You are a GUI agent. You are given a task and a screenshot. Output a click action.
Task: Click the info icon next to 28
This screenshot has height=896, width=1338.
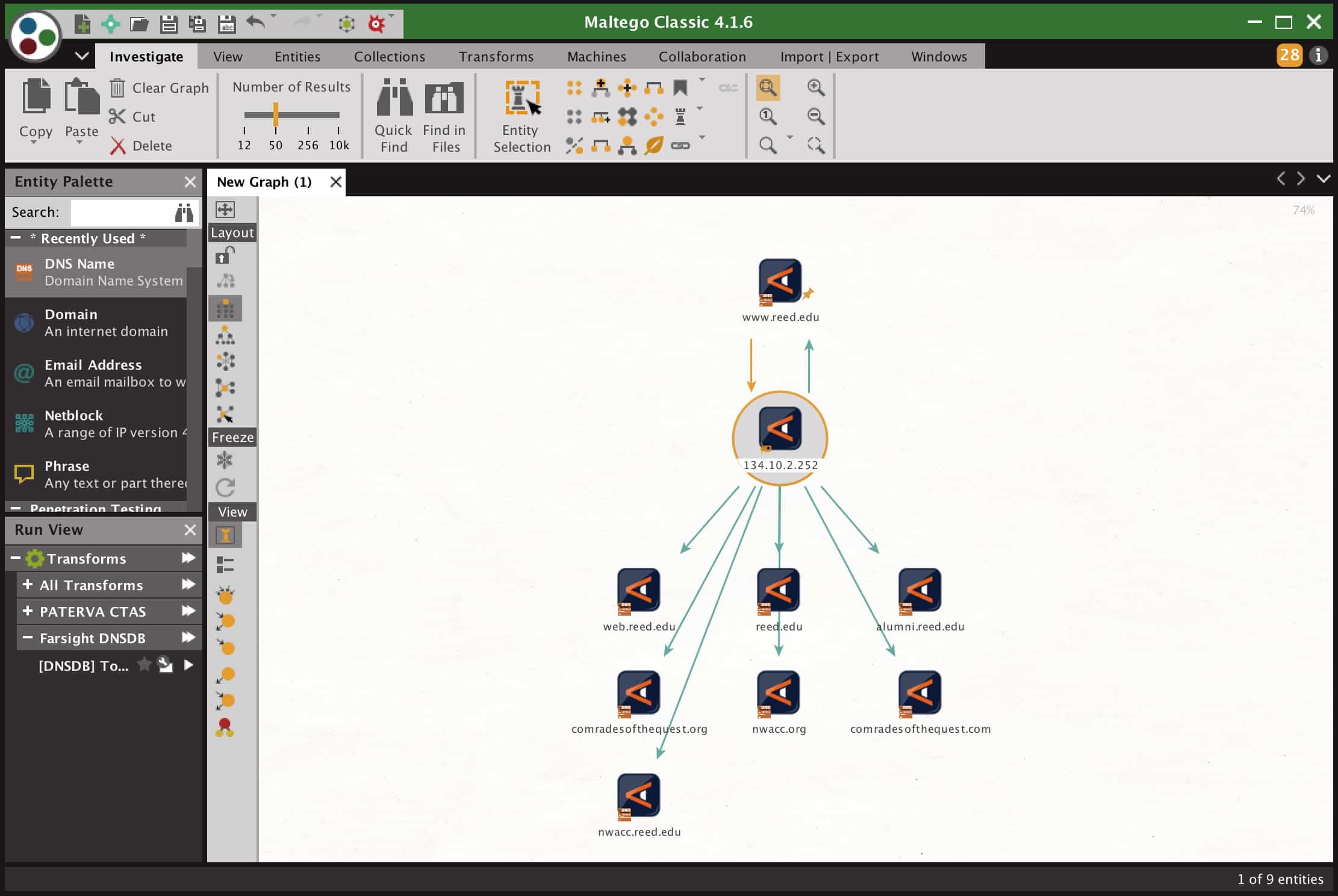point(1319,55)
